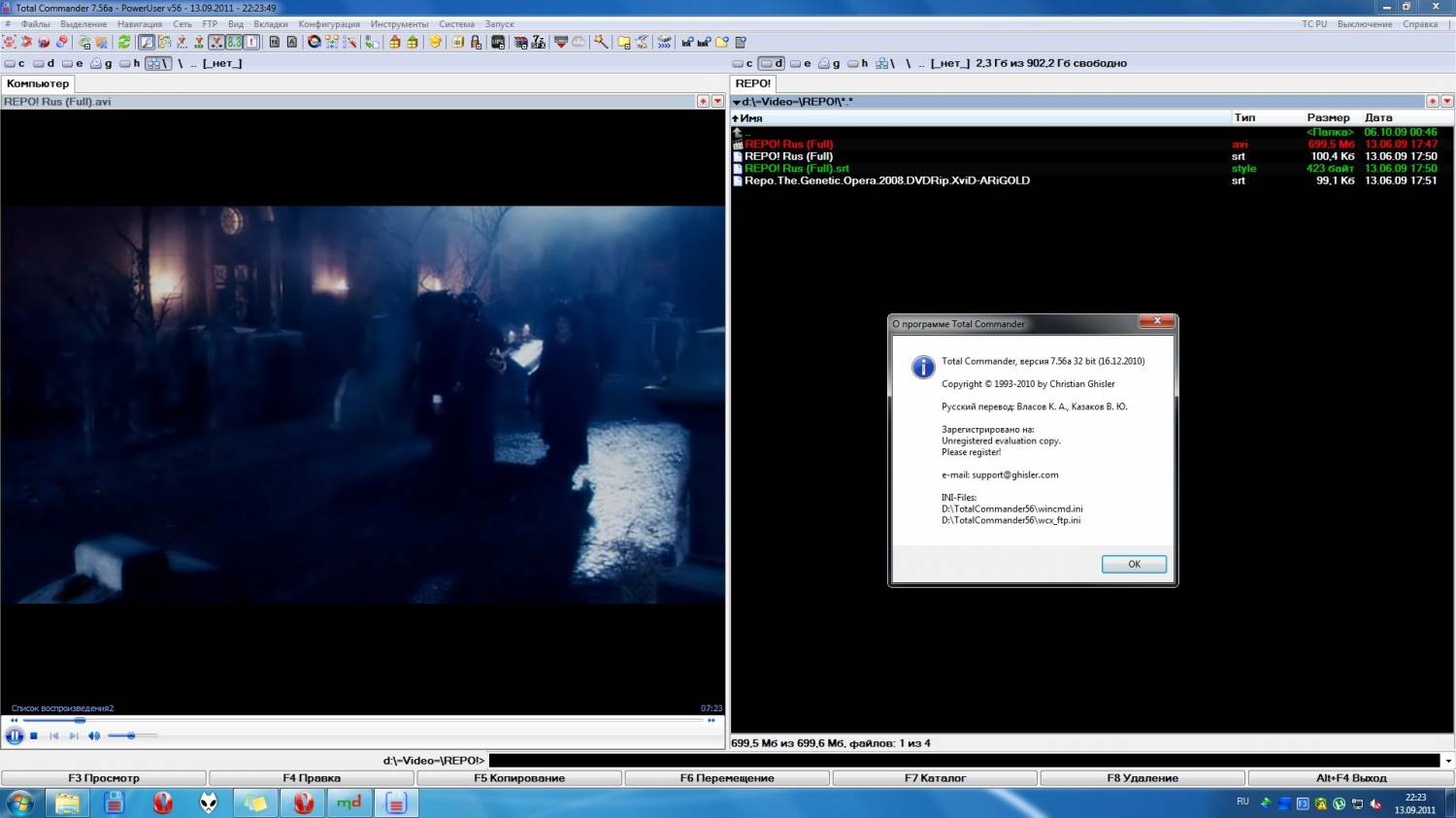
Task: Click the round colorful burner toolbar icon
Action: [314, 42]
